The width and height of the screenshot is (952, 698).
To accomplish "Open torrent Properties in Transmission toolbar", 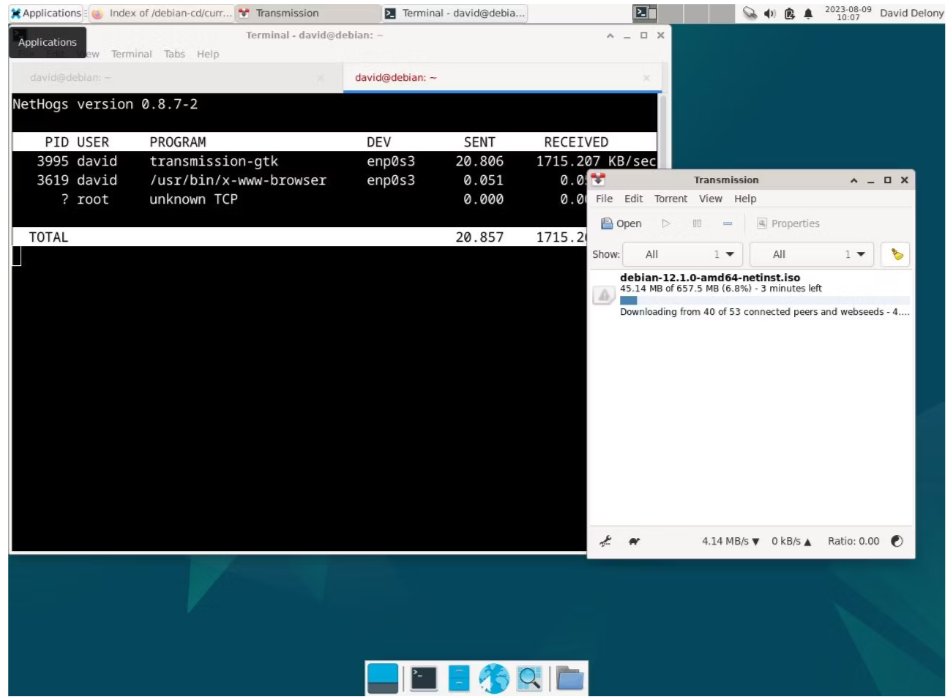I will click(788, 223).
